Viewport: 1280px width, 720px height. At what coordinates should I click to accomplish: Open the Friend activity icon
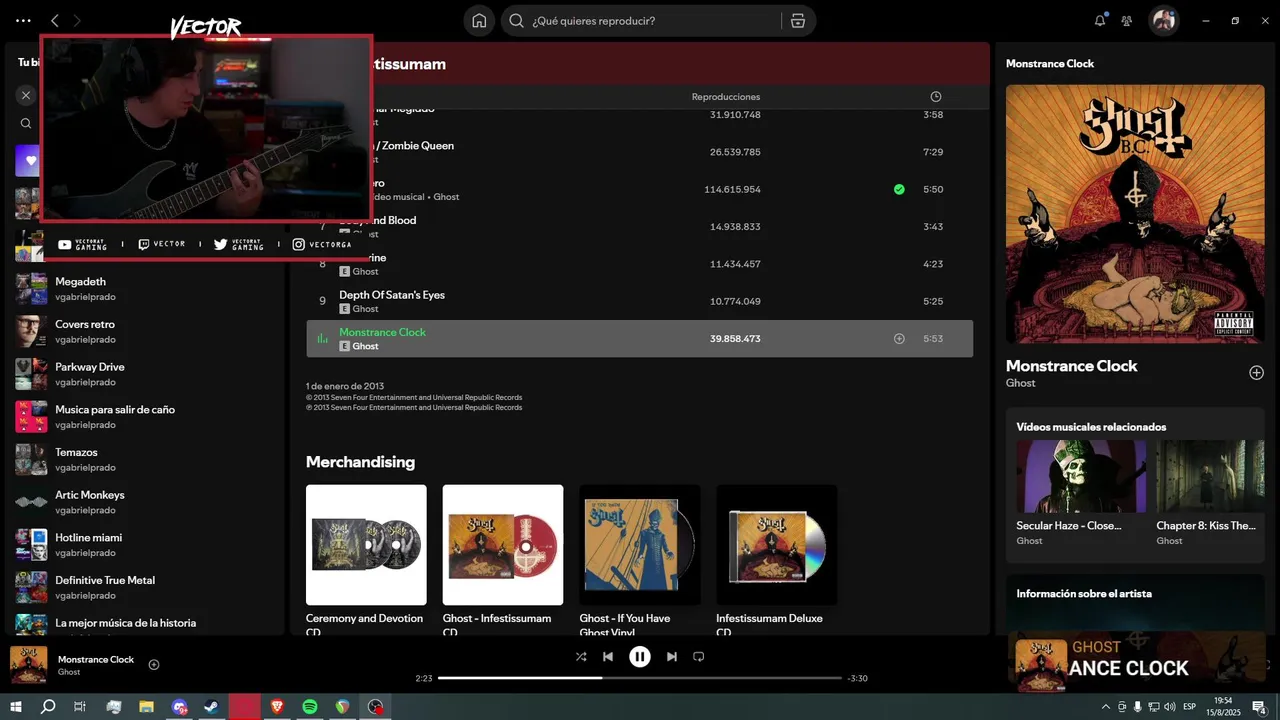(1127, 20)
